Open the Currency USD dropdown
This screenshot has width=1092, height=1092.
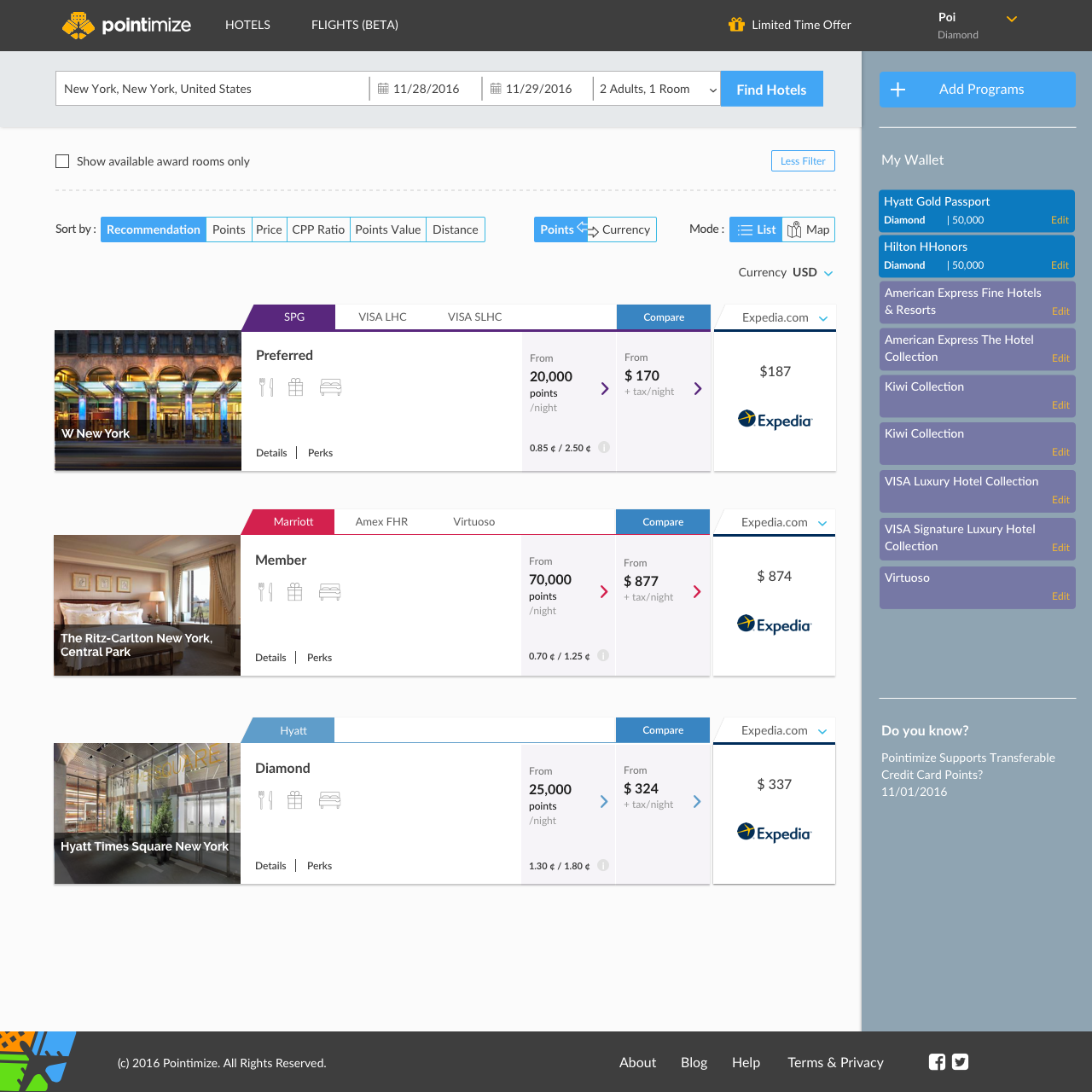[786, 272]
